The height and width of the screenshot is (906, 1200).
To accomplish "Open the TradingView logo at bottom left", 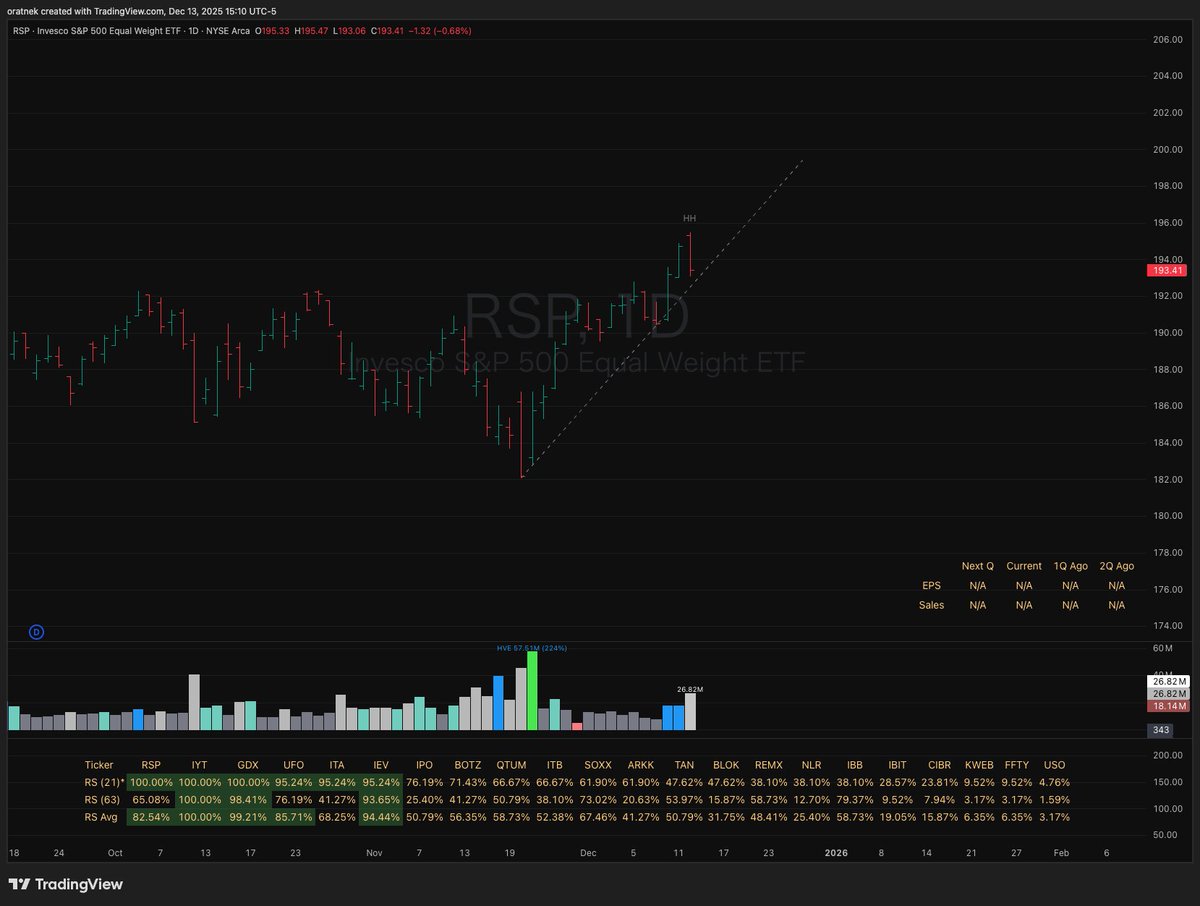I will 66,884.
